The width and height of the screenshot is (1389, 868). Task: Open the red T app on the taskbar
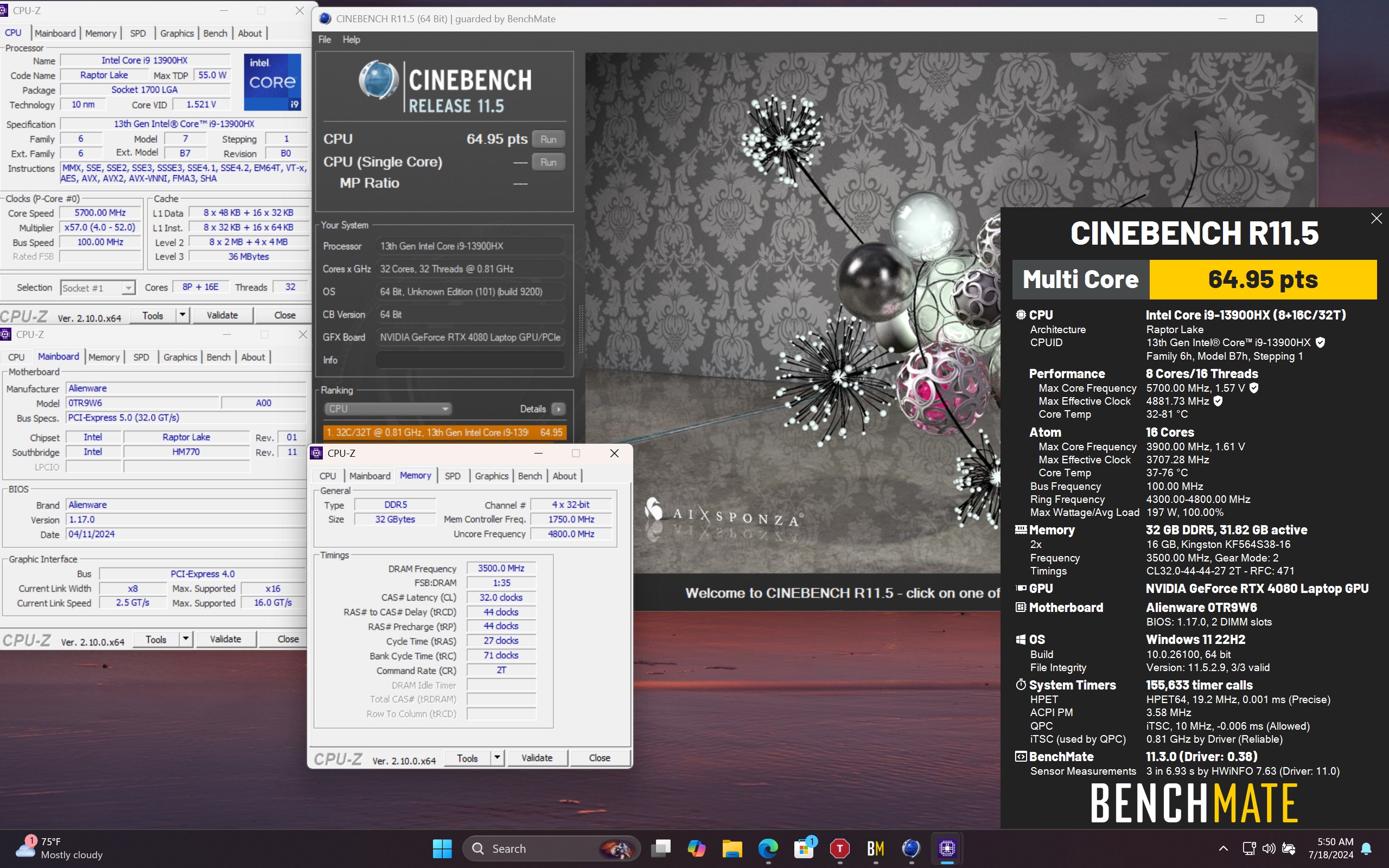pyautogui.click(x=839, y=848)
